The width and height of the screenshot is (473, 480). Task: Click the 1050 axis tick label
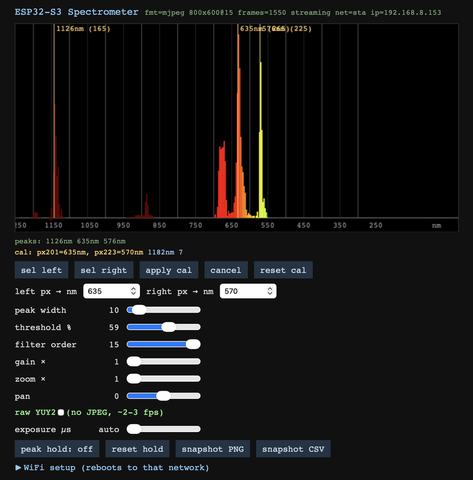click(x=89, y=225)
